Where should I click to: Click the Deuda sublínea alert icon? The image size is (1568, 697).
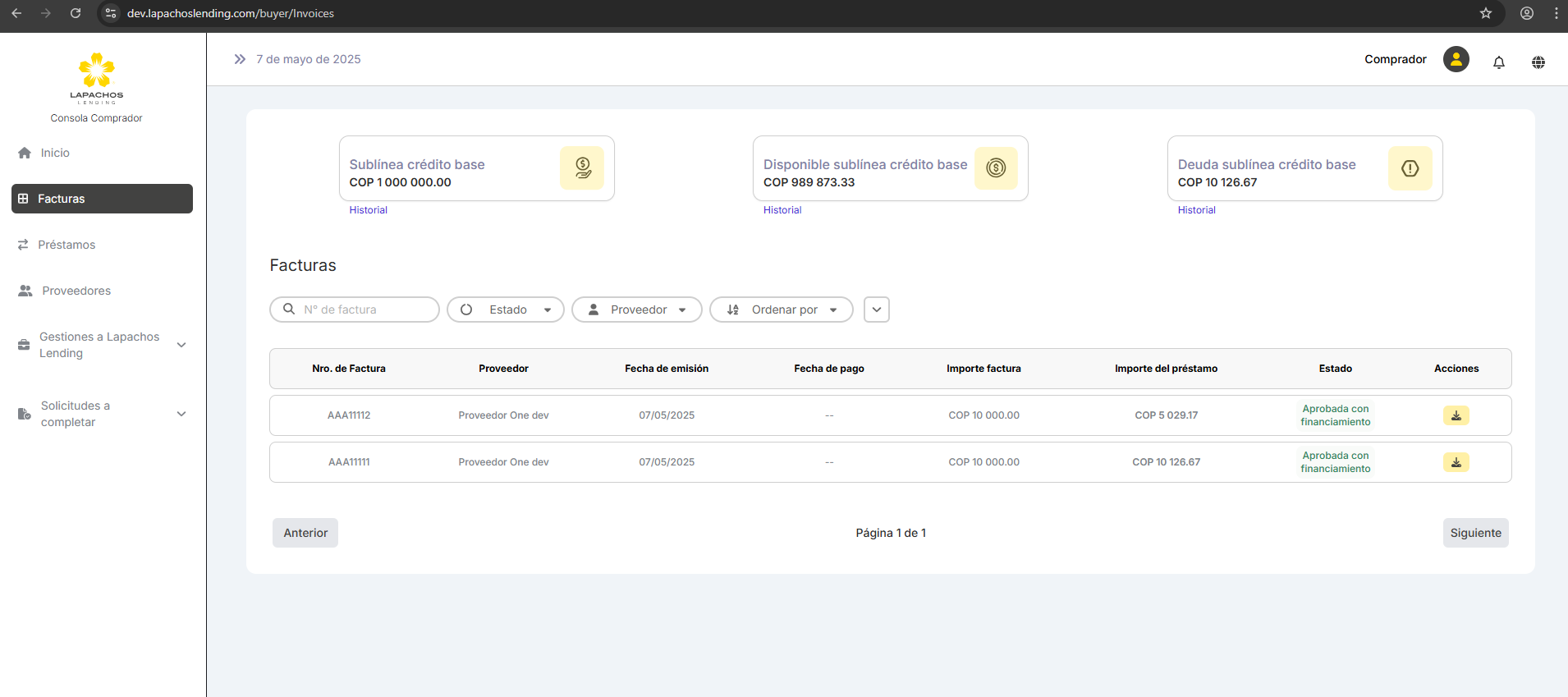coord(1410,168)
